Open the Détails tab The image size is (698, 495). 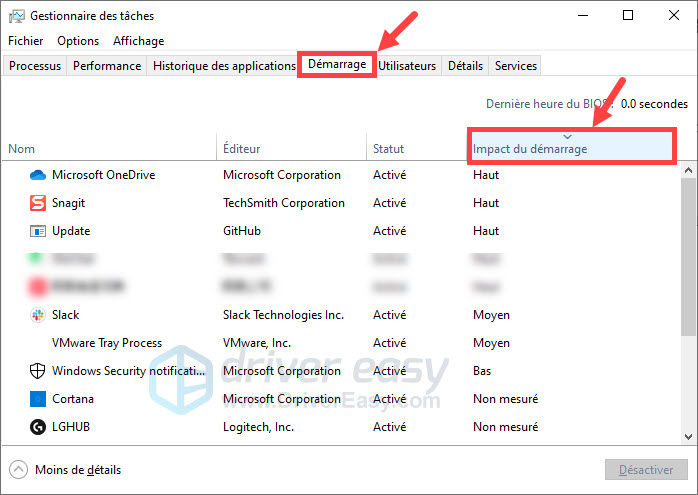point(465,66)
